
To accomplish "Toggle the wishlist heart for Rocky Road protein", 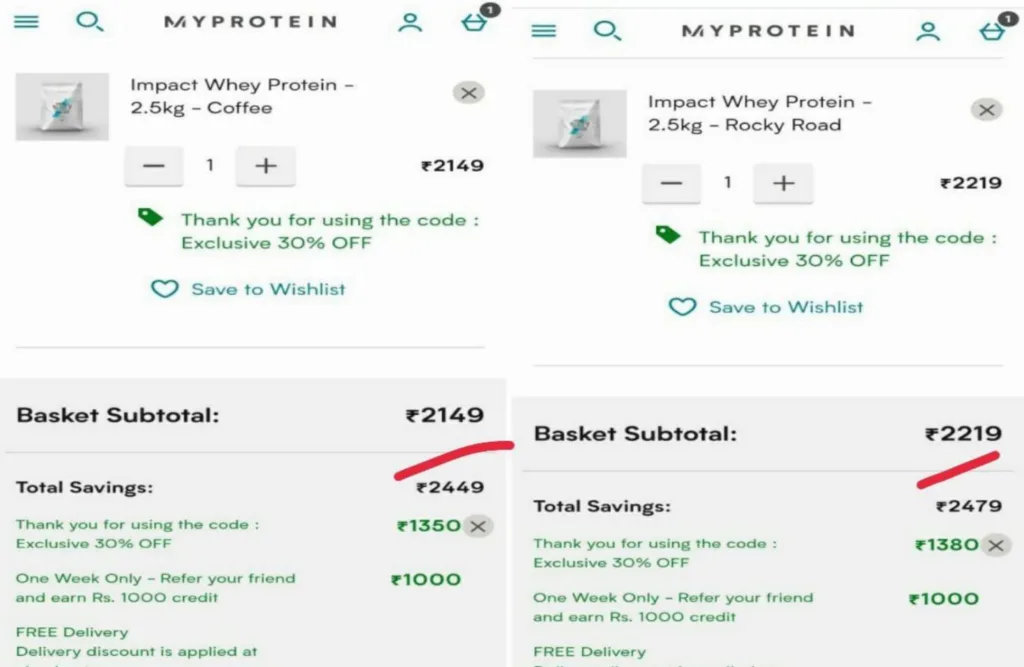I will (x=682, y=307).
